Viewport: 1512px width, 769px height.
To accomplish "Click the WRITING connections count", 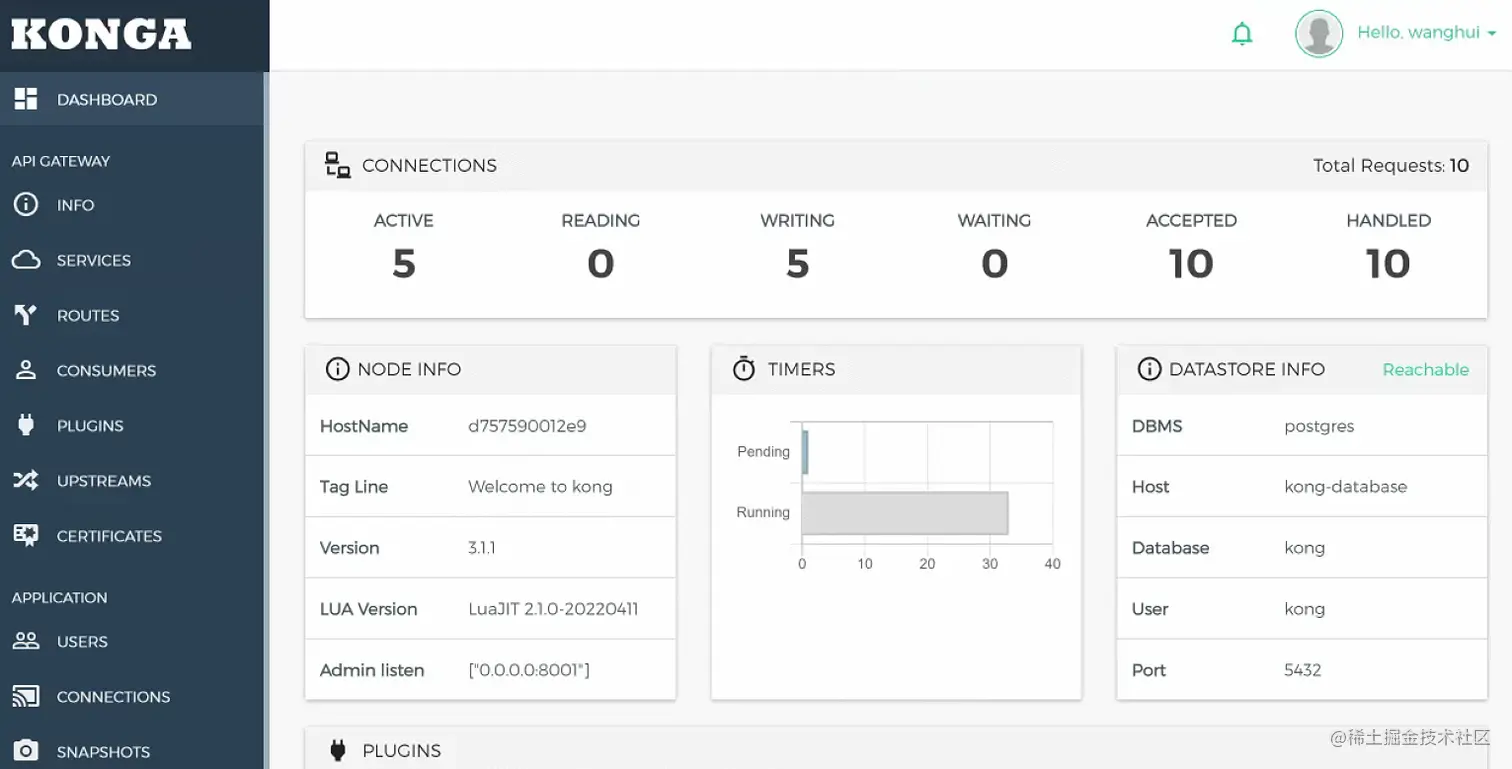I will click(797, 263).
